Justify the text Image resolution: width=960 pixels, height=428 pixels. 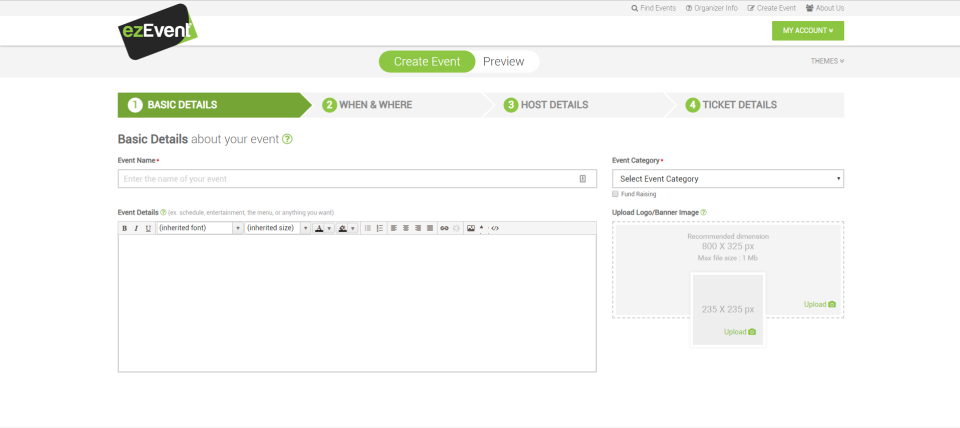[430, 228]
